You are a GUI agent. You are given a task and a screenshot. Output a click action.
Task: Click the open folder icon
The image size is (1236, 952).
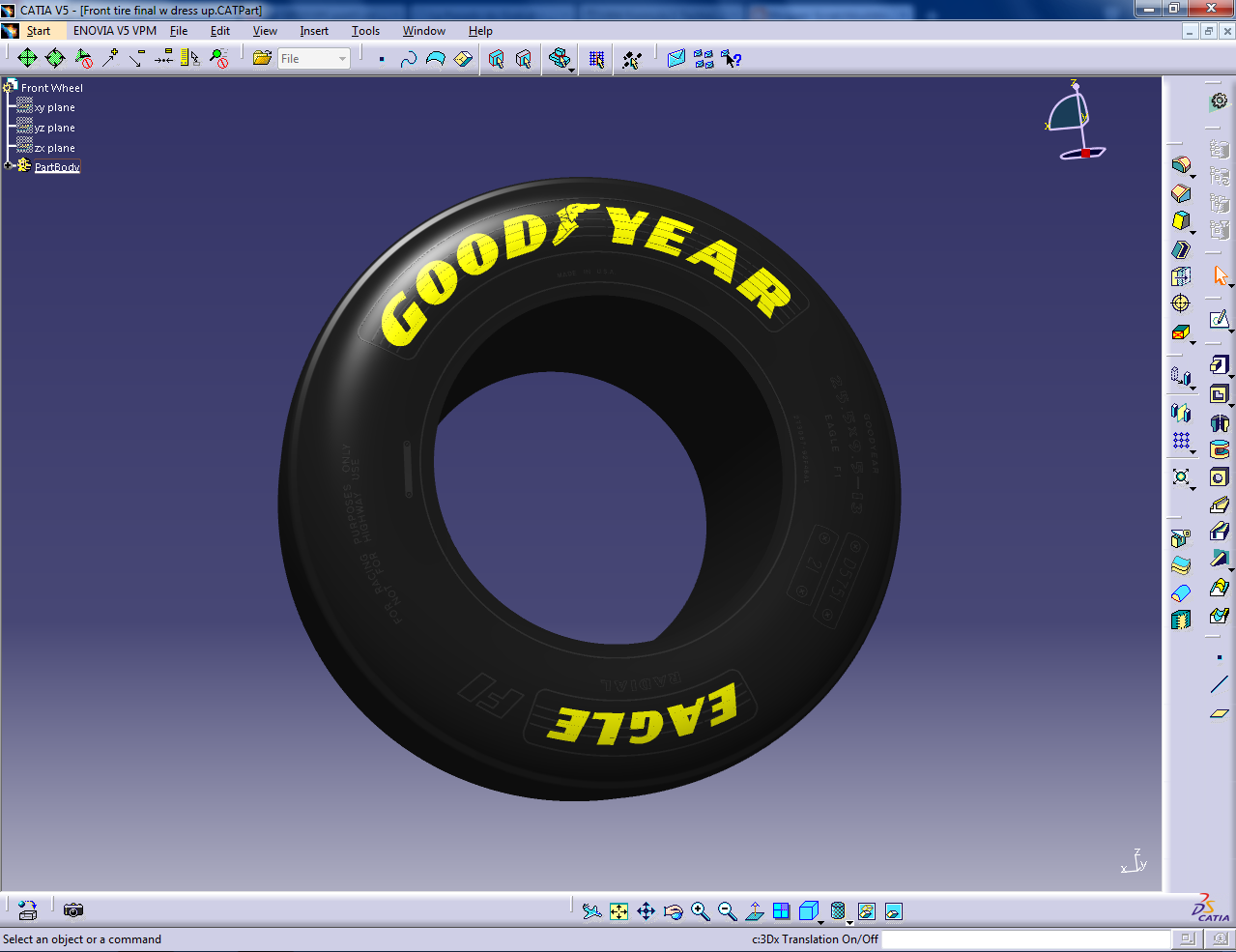coord(262,59)
